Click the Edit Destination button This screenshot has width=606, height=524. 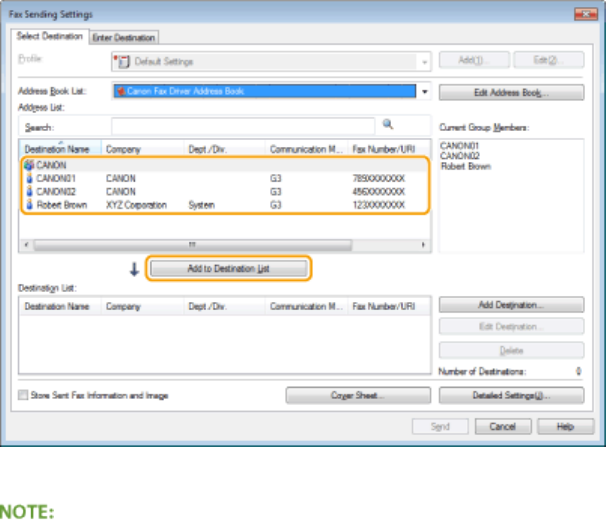pyautogui.click(x=511, y=327)
